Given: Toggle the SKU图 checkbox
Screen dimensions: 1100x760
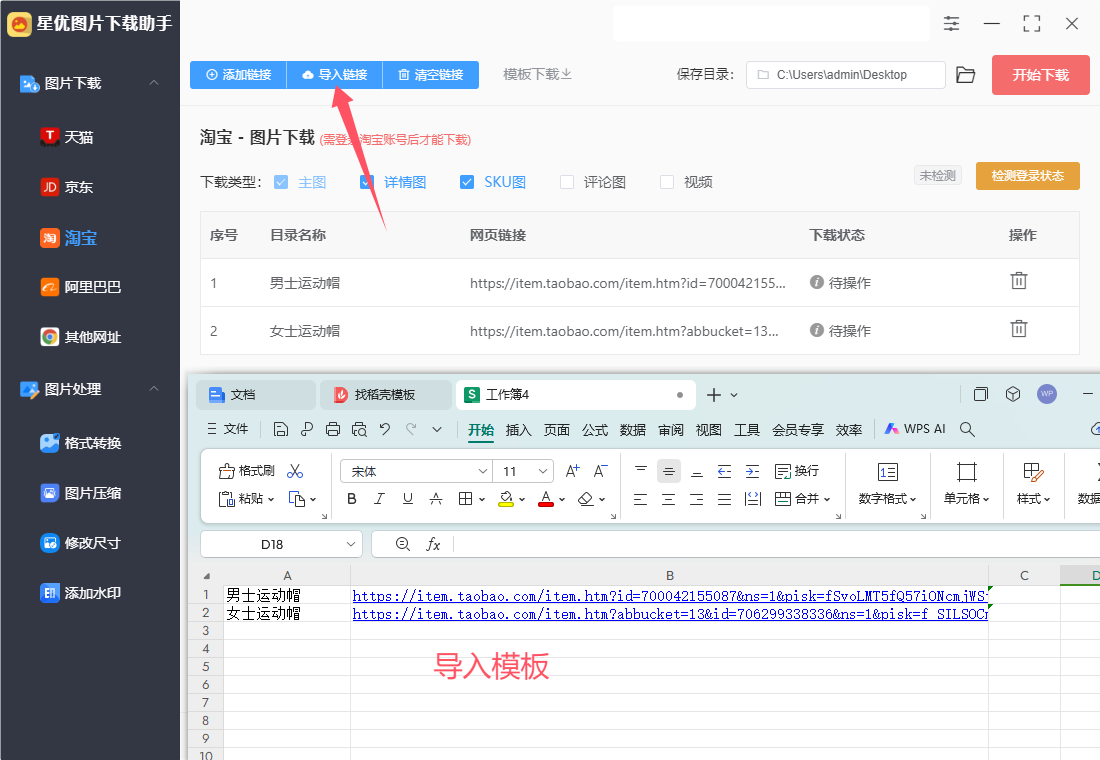Looking at the screenshot, I should [x=467, y=182].
